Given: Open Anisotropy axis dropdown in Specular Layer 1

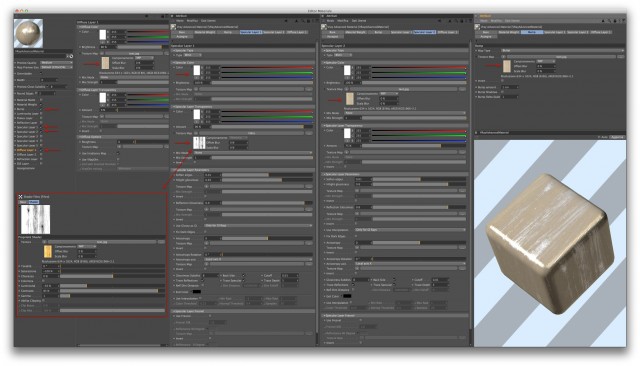Looking at the screenshot, I should (x=258, y=259).
